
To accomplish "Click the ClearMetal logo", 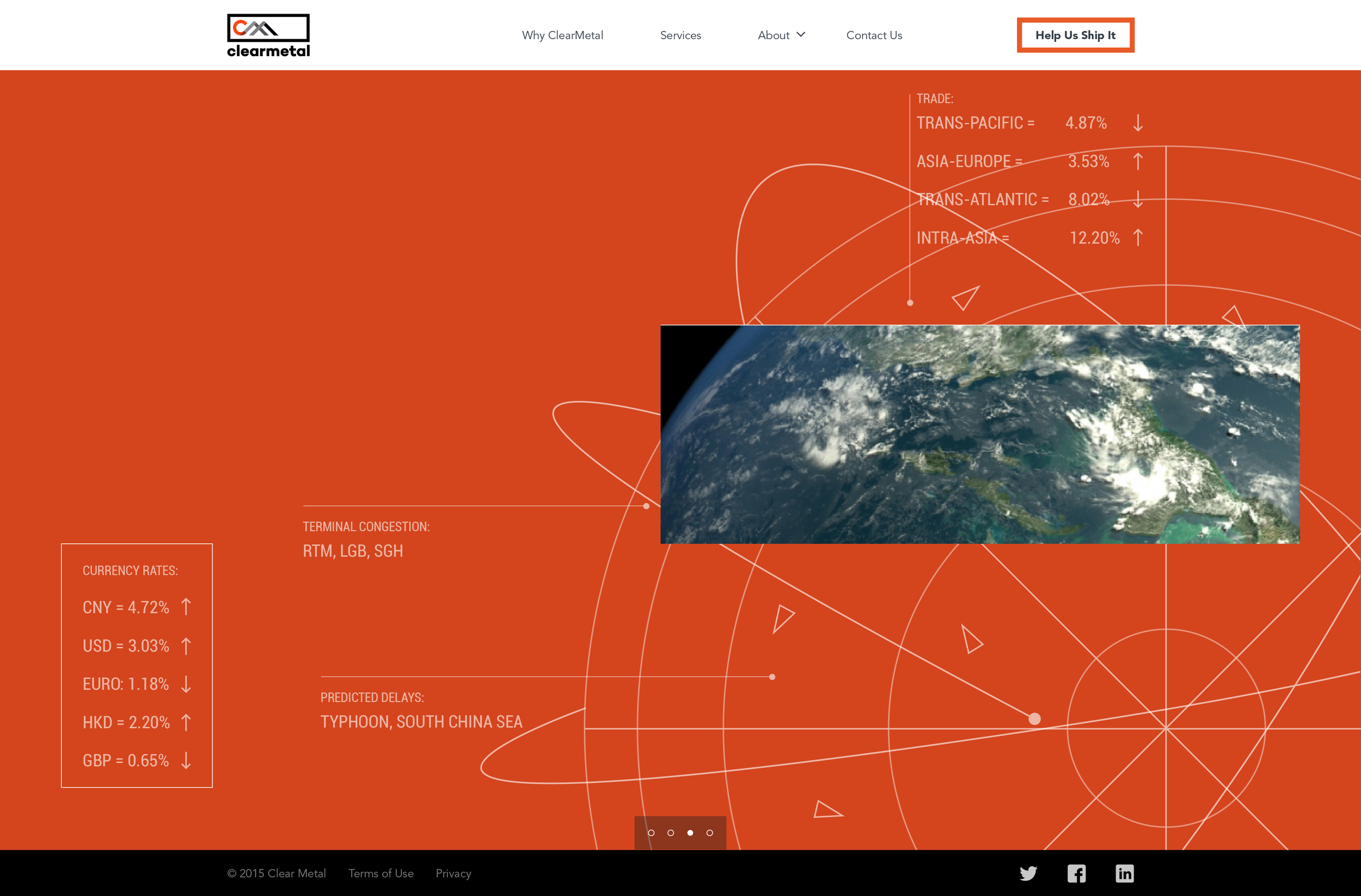I will [x=268, y=35].
